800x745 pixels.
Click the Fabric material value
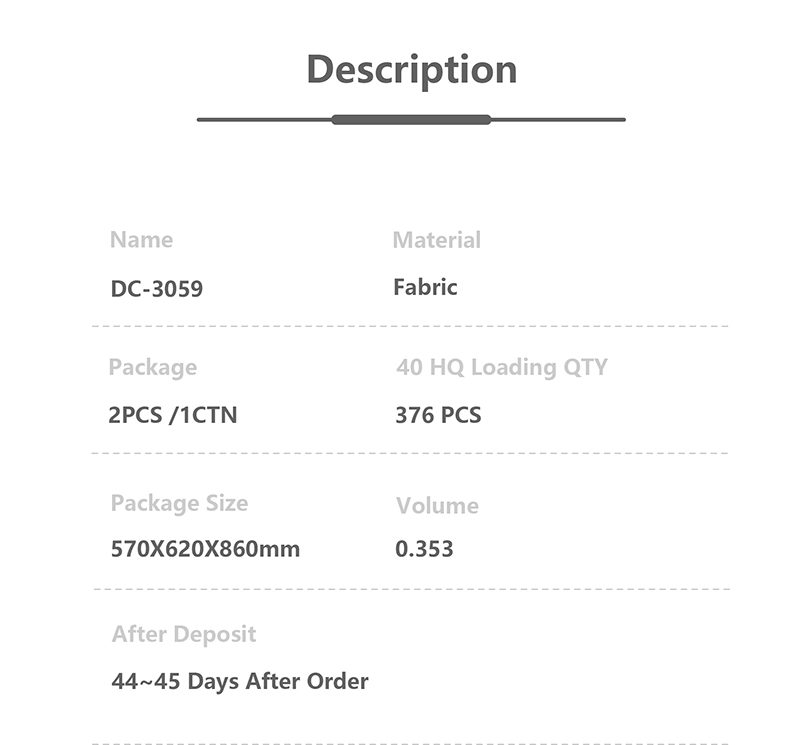coord(425,288)
